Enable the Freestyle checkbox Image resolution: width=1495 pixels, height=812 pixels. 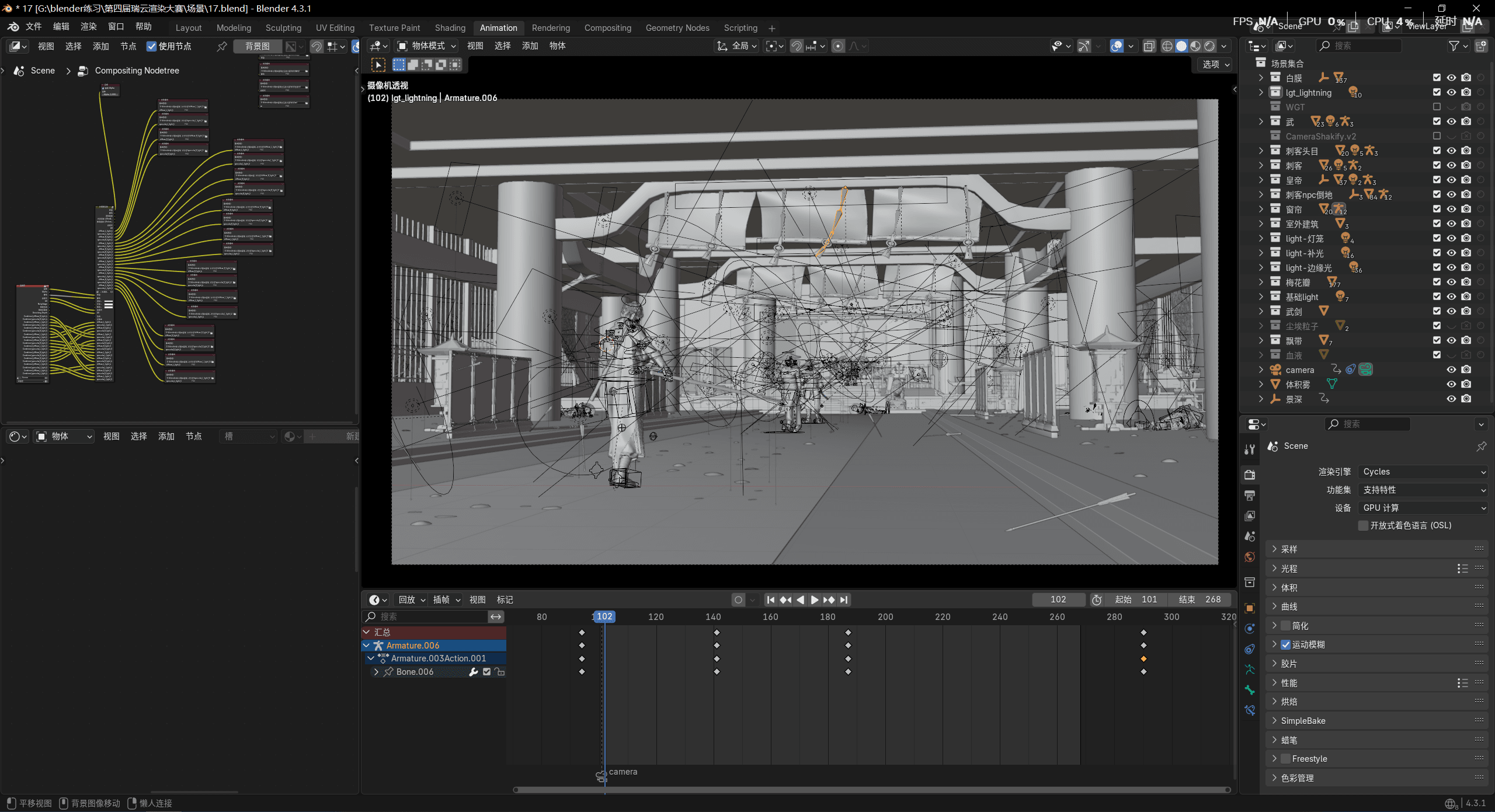click(x=1286, y=759)
